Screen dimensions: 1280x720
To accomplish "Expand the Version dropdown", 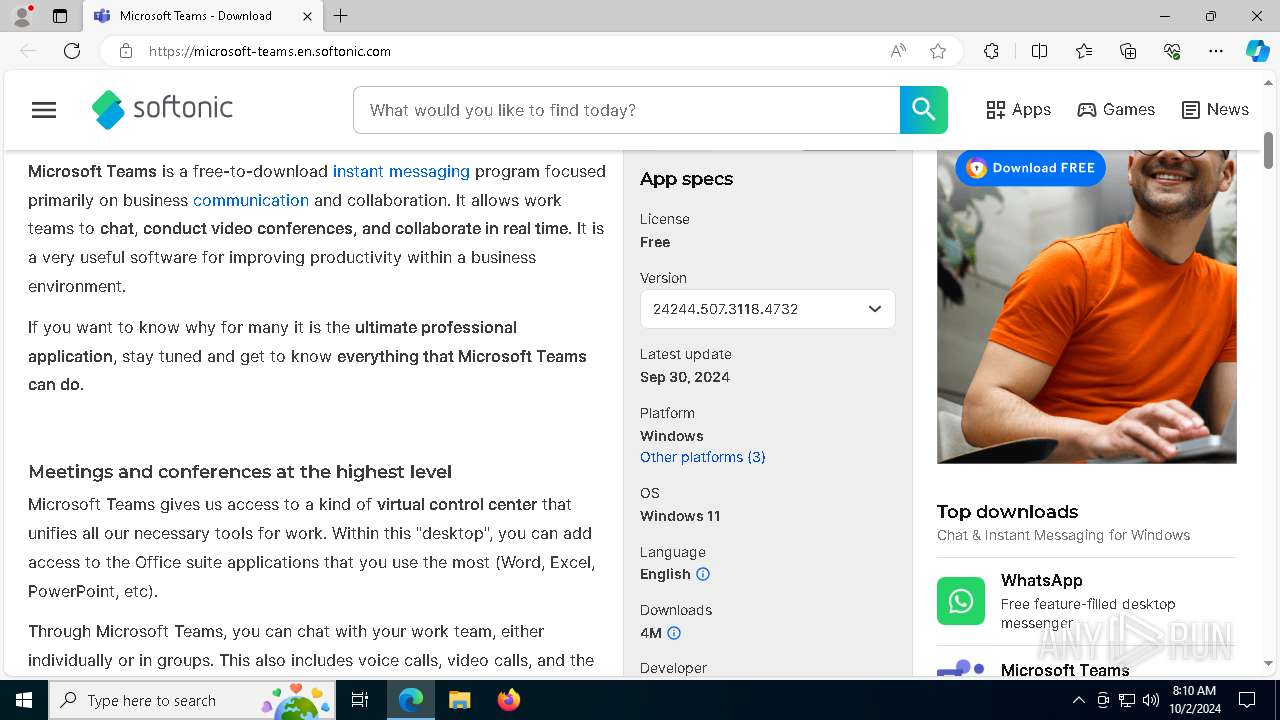I will [x=768, y=309].
